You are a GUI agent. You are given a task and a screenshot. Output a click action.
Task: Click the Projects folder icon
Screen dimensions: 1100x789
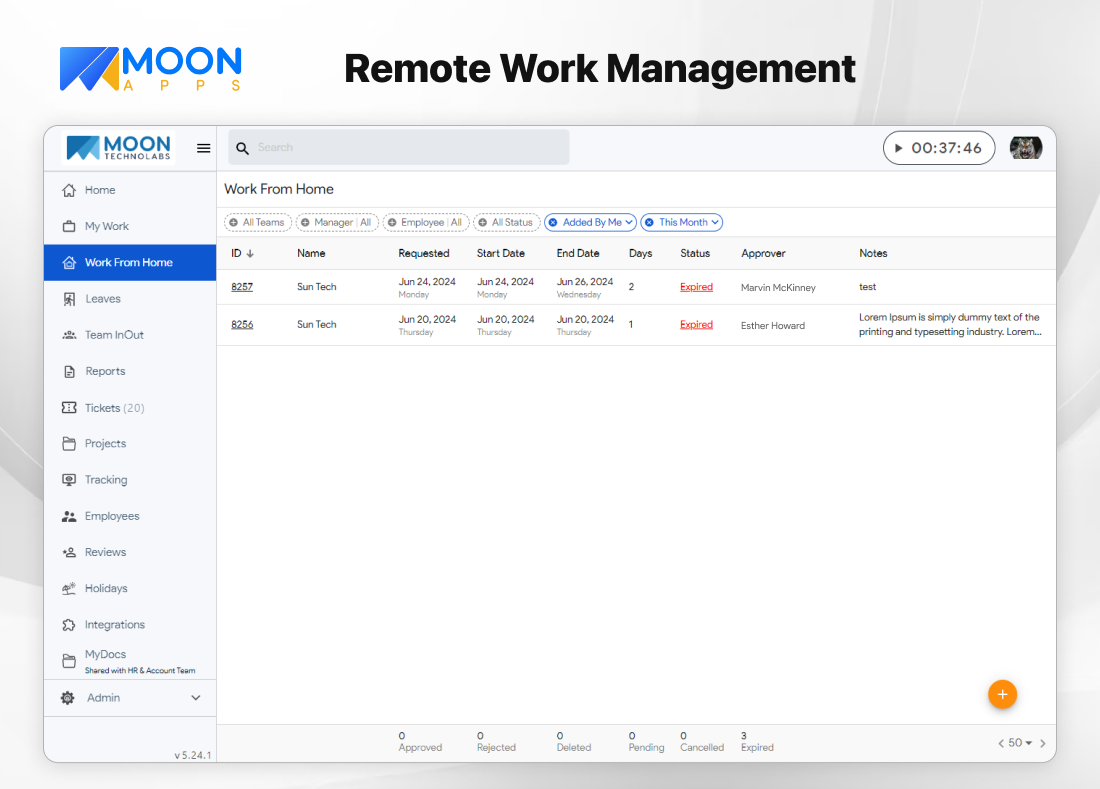pos(69,443)
